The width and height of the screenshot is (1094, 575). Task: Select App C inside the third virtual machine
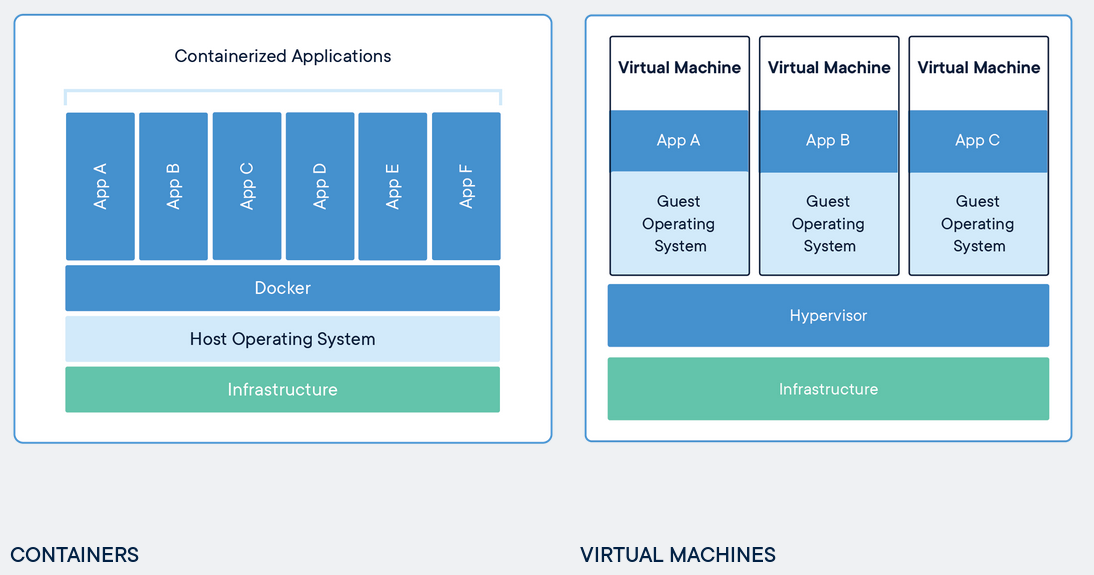pos(978,140)
